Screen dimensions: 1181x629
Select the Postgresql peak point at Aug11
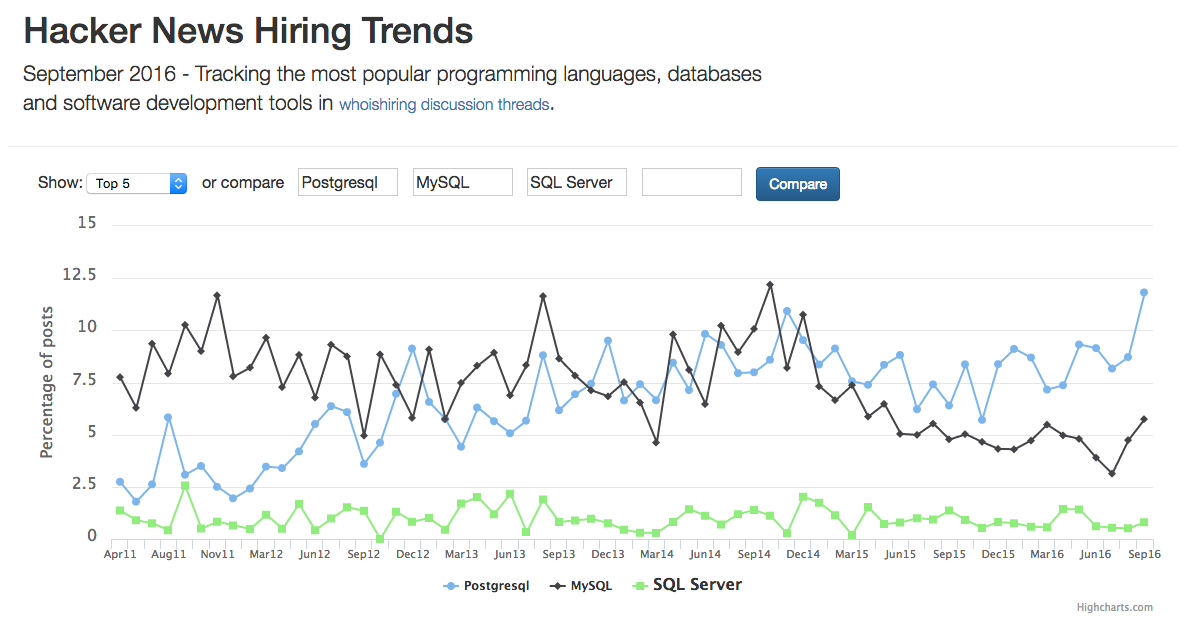click(x=168, y=417)
